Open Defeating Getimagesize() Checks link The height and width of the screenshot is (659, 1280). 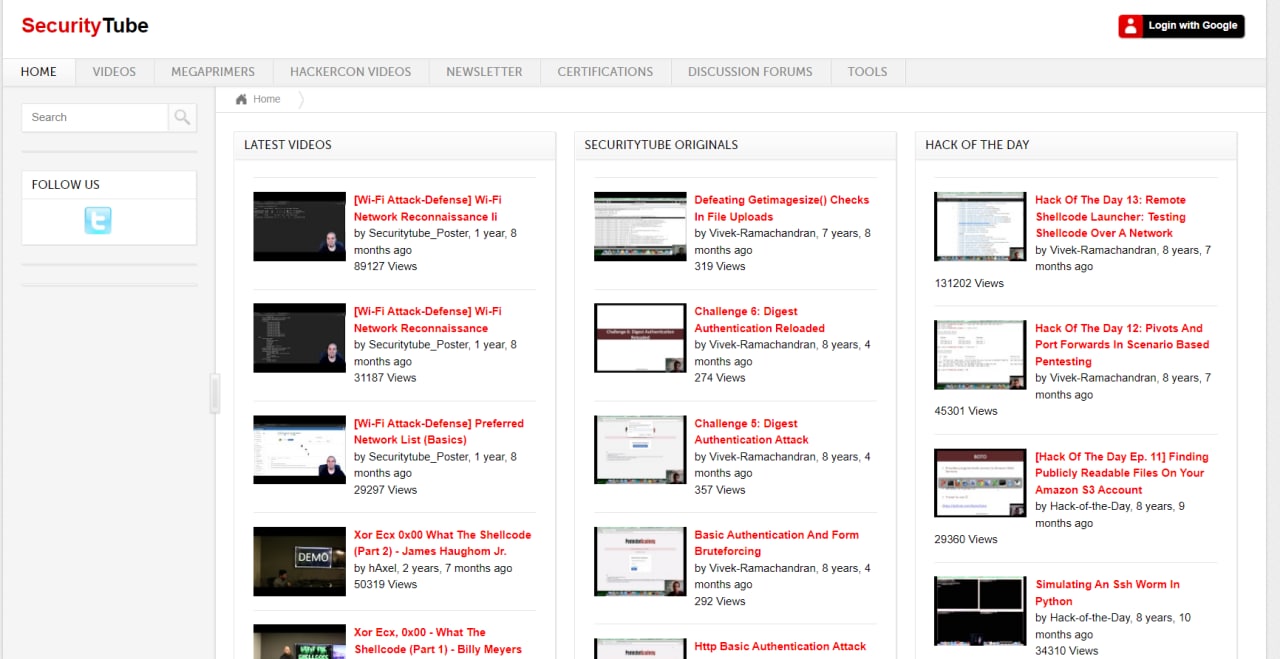(782, 208)
